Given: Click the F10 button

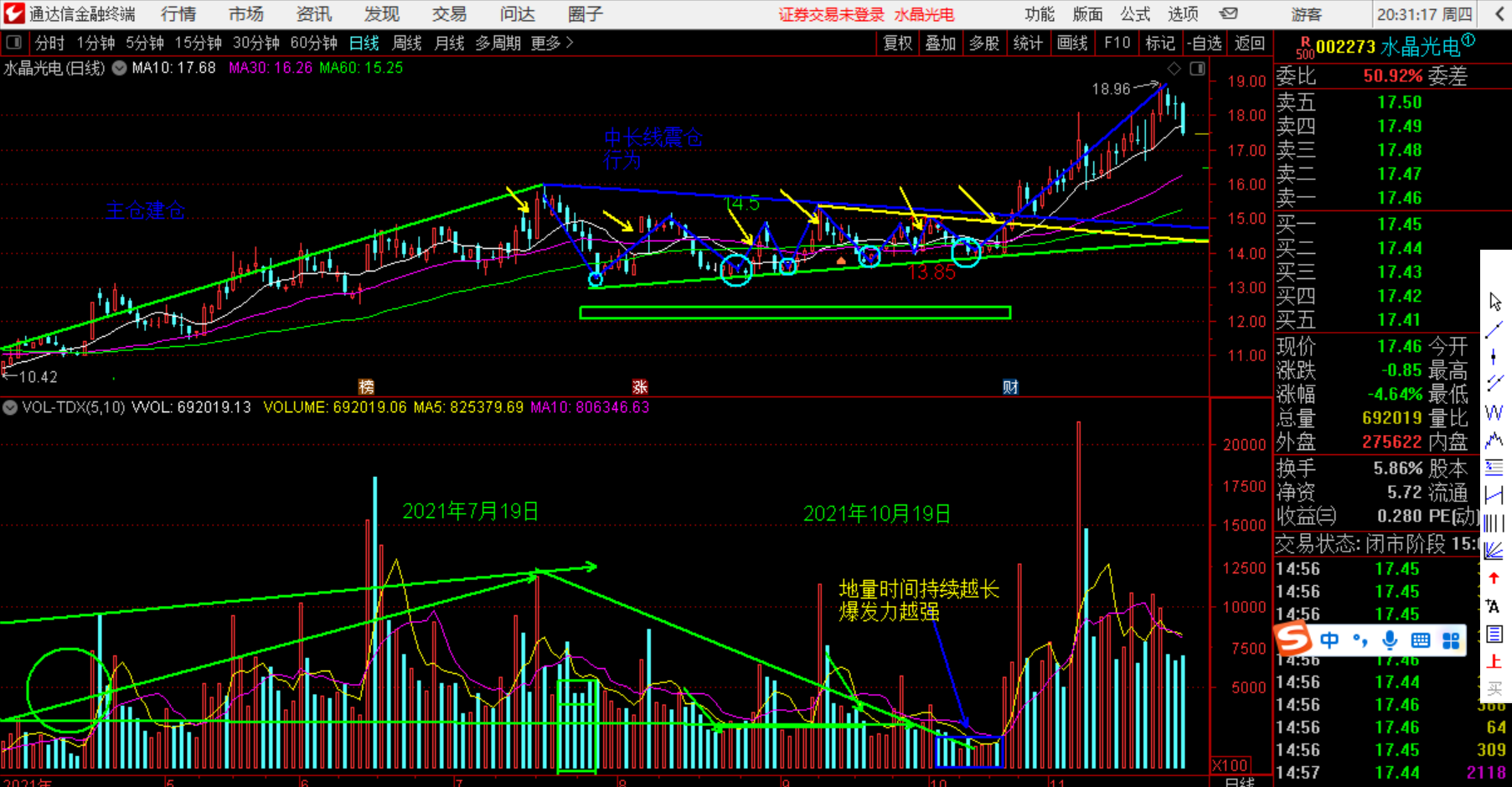Looking at the screenshot, I should tap(1117, 43).
